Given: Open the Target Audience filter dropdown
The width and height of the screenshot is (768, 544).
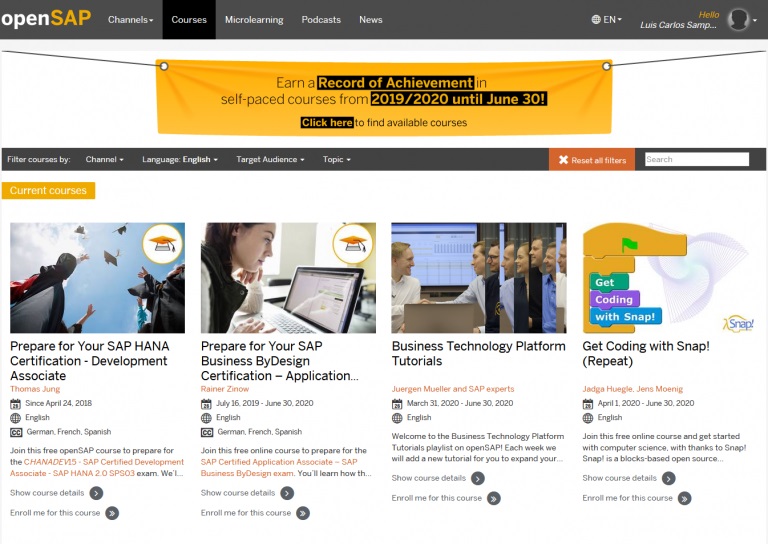Looking at the screenshot, I should 270,160.
